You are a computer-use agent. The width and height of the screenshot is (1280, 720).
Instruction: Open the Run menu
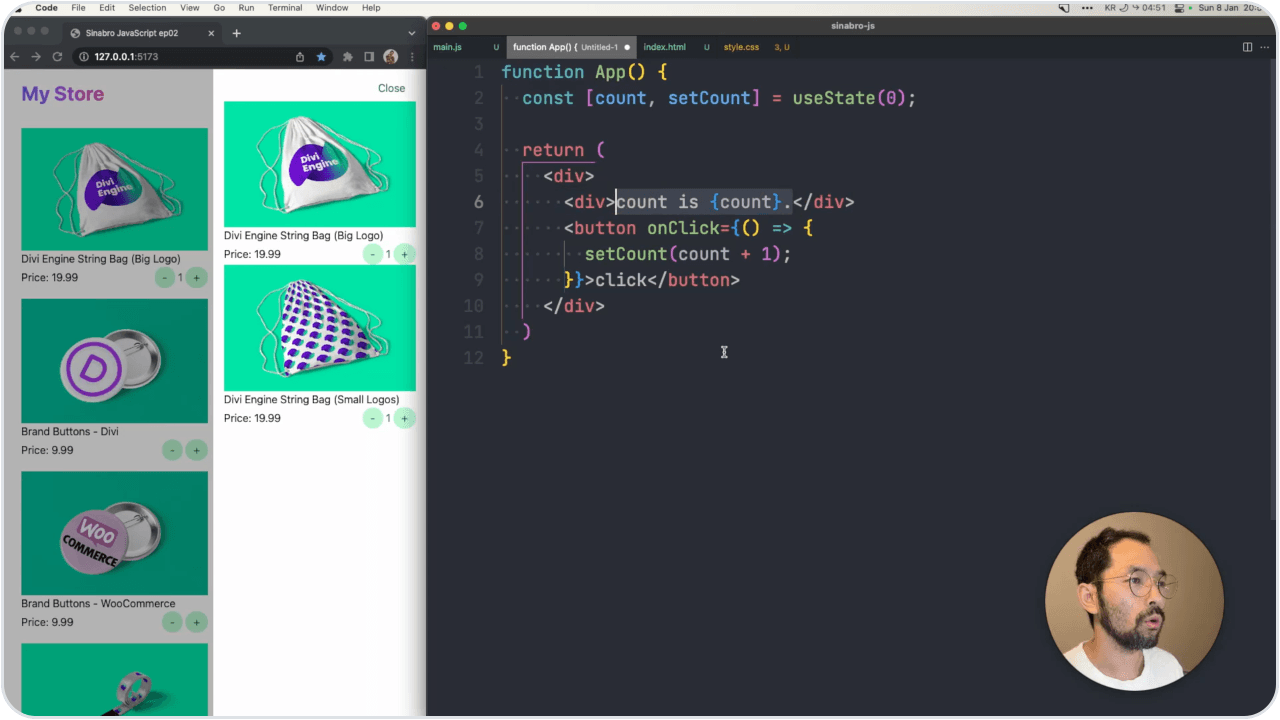[x=246, y=8]
